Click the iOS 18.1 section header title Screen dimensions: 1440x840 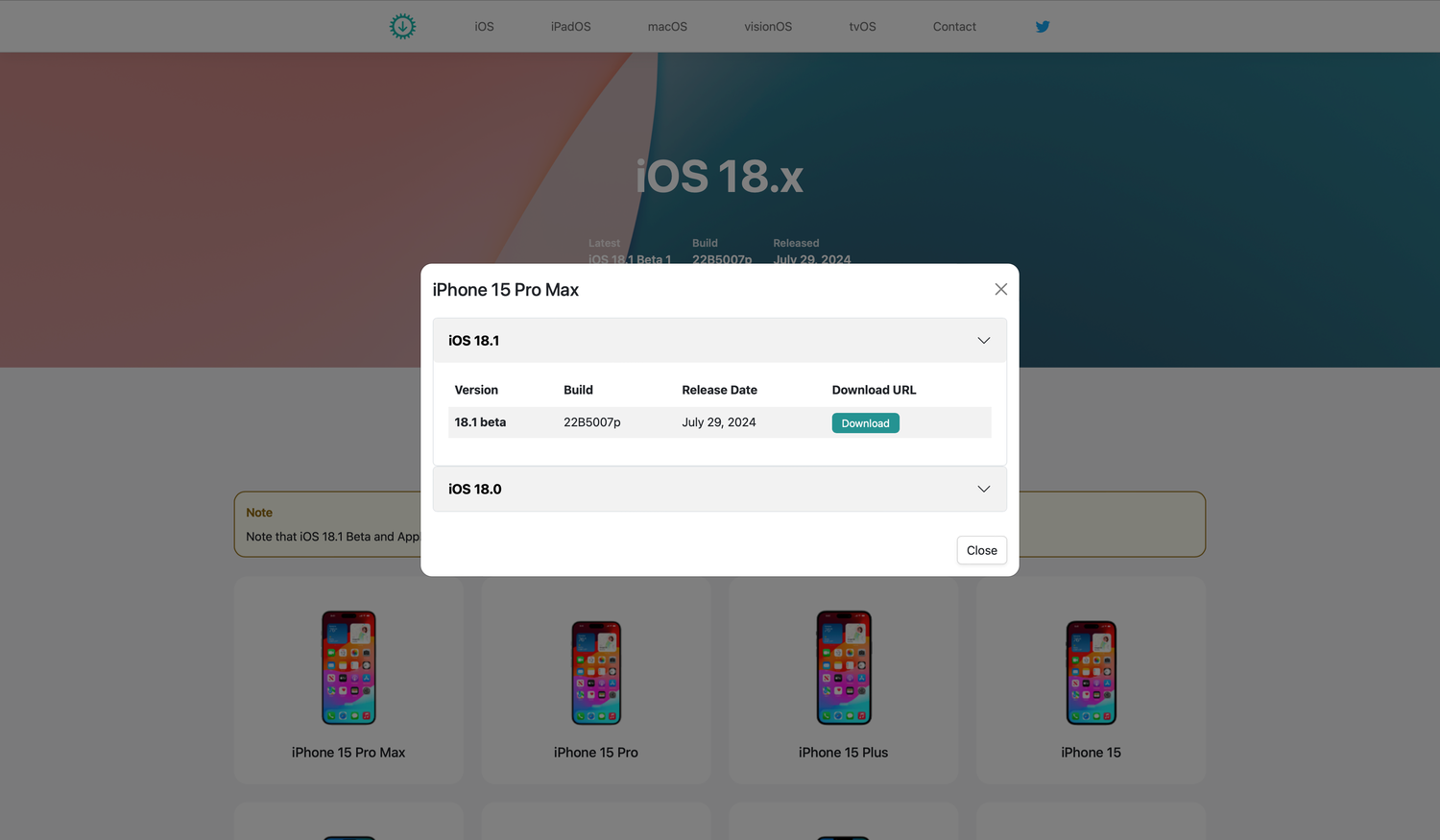click(473, 341)
